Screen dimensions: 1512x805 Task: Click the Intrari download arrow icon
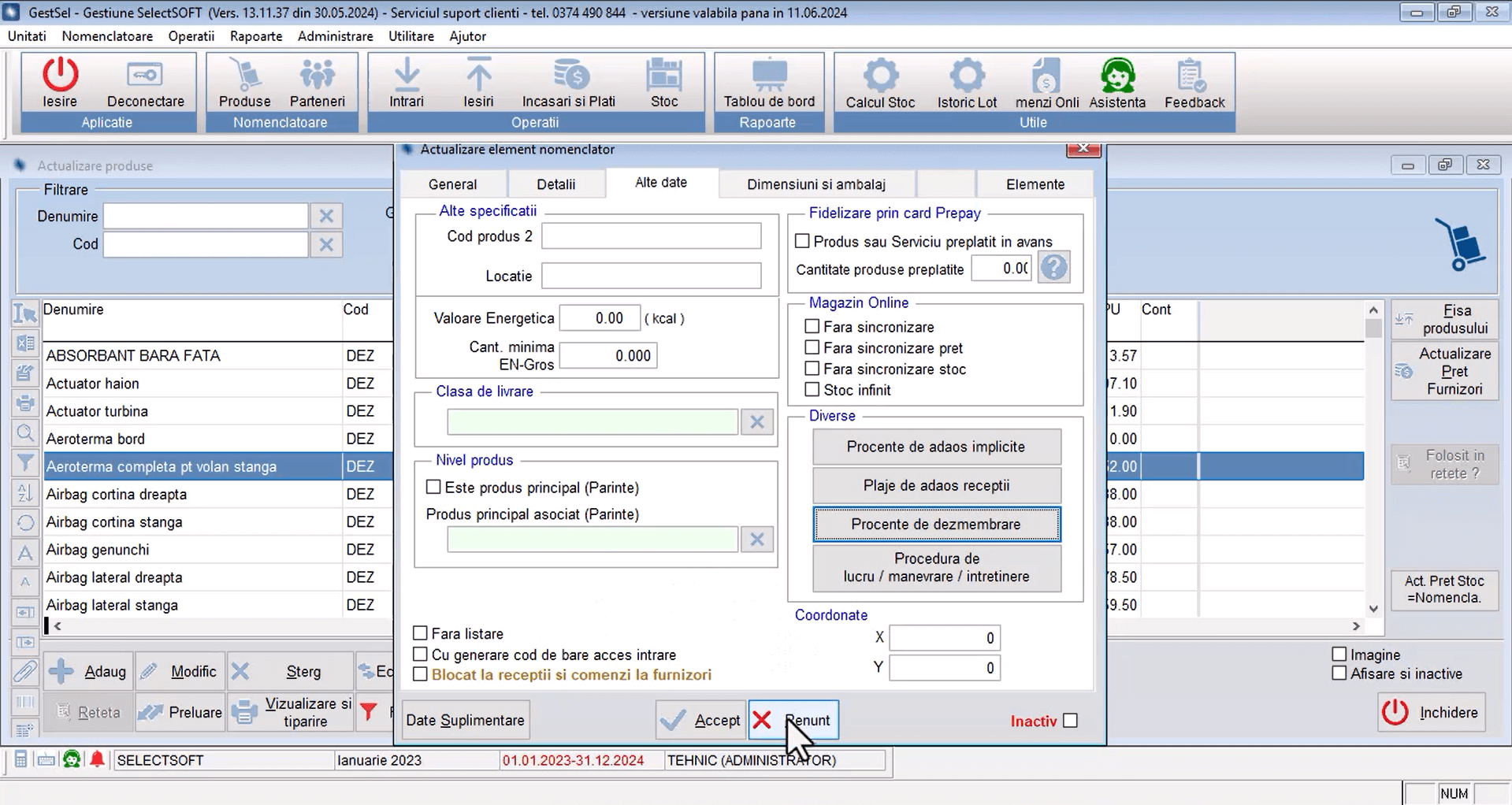tap(407, 76)
